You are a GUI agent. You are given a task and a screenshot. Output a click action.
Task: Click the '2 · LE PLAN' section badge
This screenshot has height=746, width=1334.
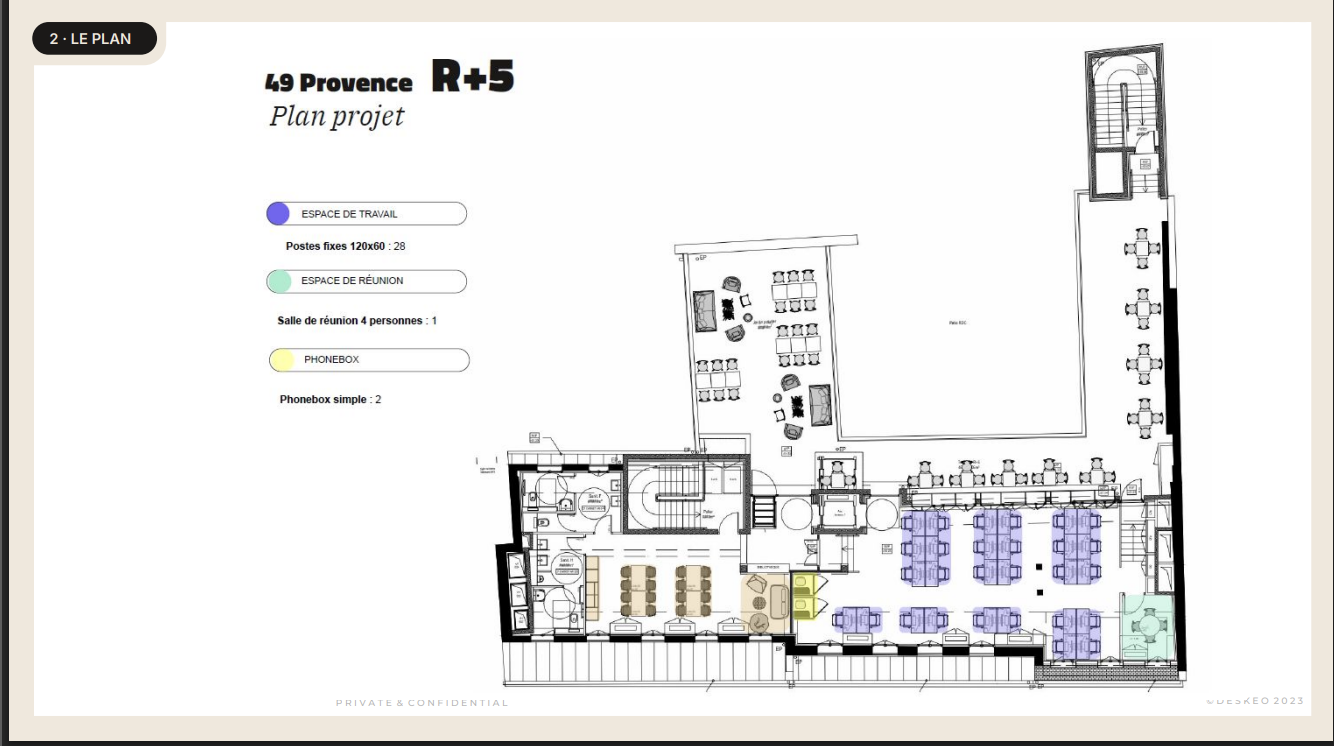coord(95,39)
